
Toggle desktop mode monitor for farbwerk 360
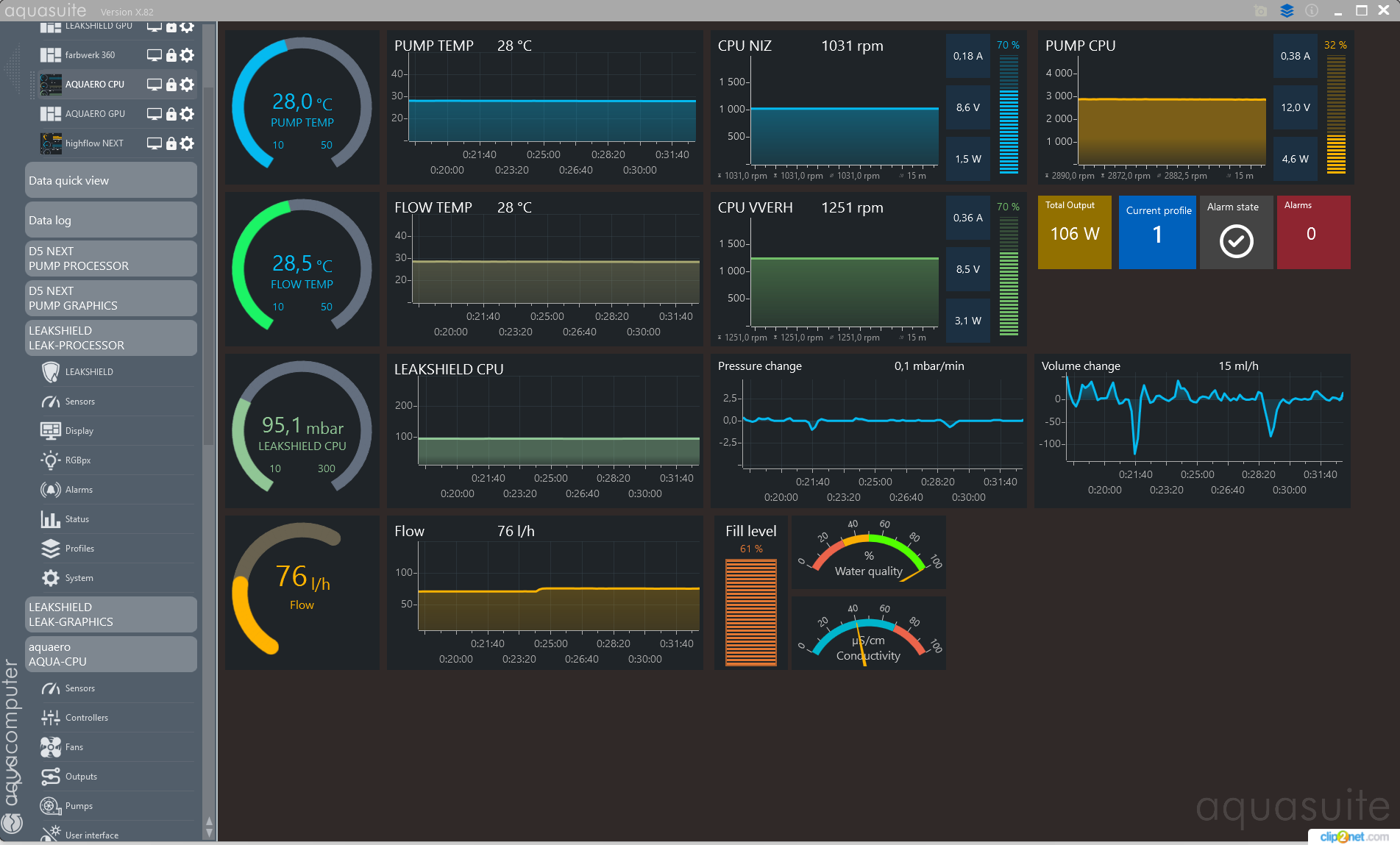[x=154, y=55]
